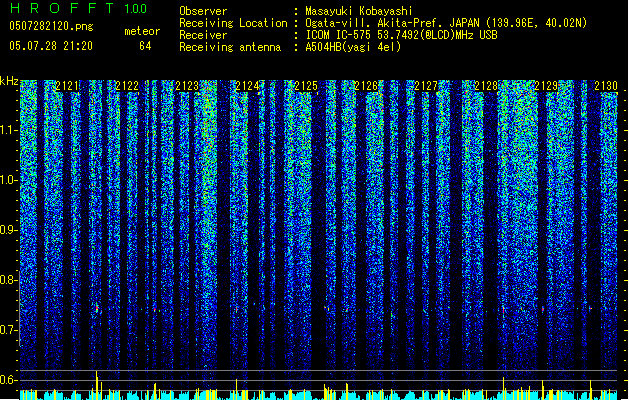Click the 2130 time marker
Viewport: 629px width, 400px height.
[x=606, y=86]
